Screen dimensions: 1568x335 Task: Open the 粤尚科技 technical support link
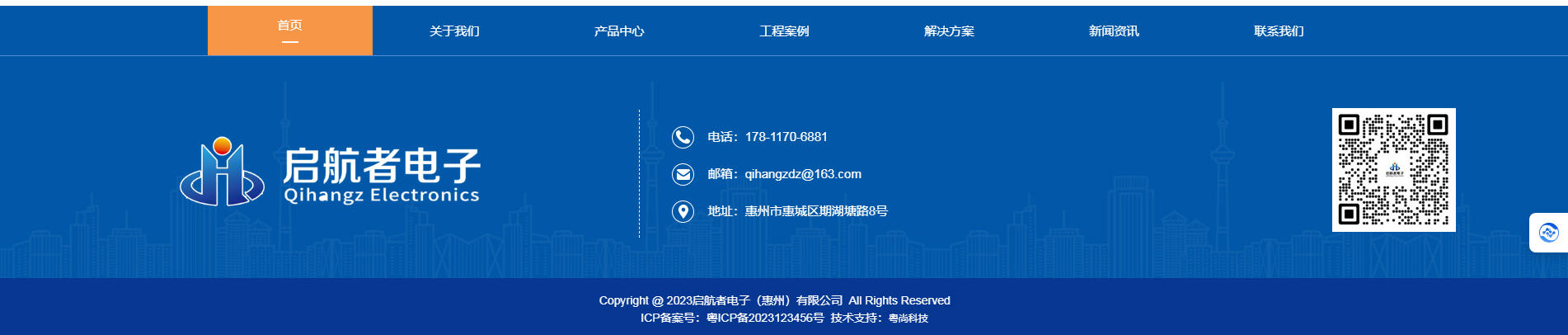click(x=908, y=318)
